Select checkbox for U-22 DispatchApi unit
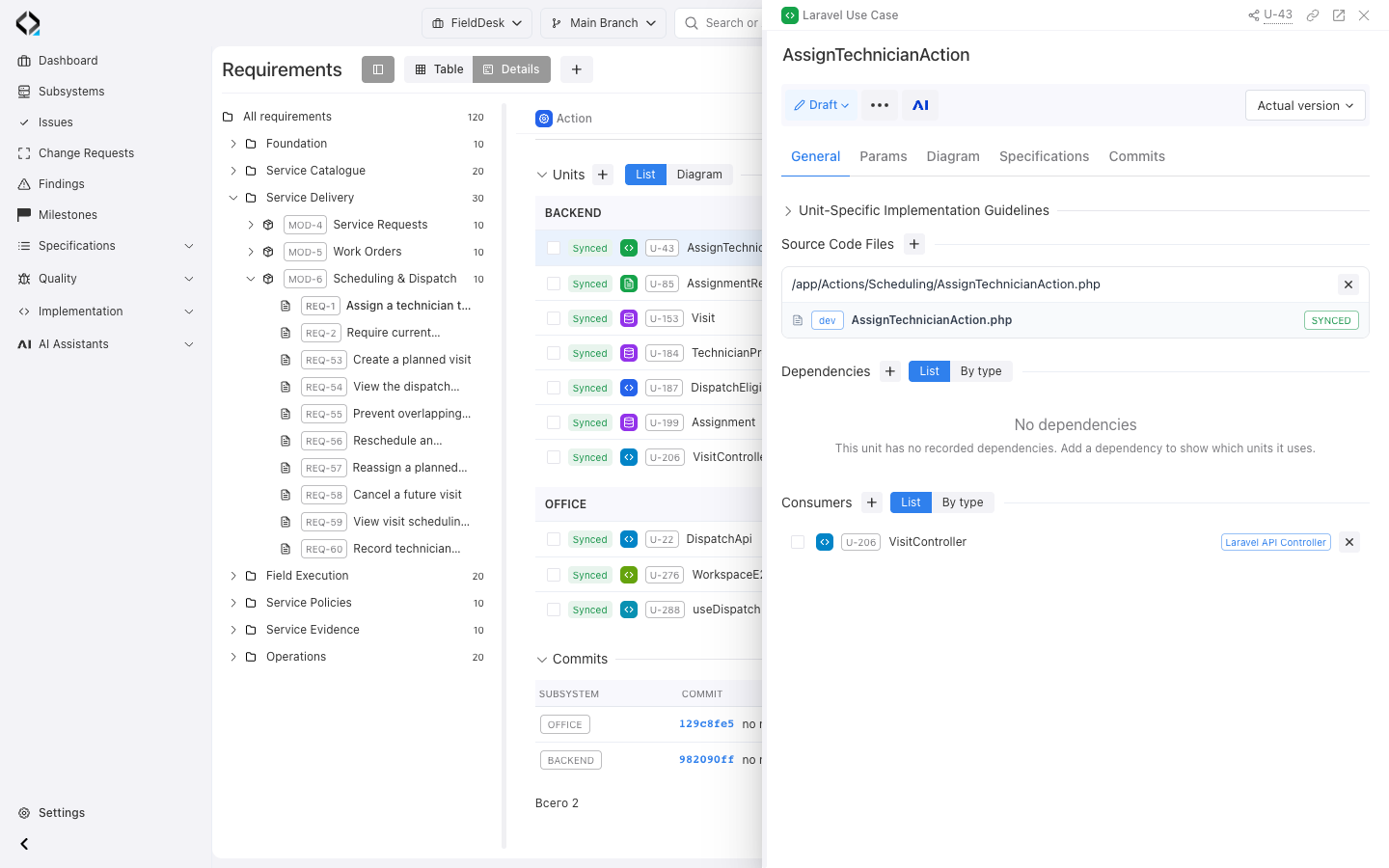This screenshot has height=868, width=1389. pyautogui.click(x=554, y=539)
